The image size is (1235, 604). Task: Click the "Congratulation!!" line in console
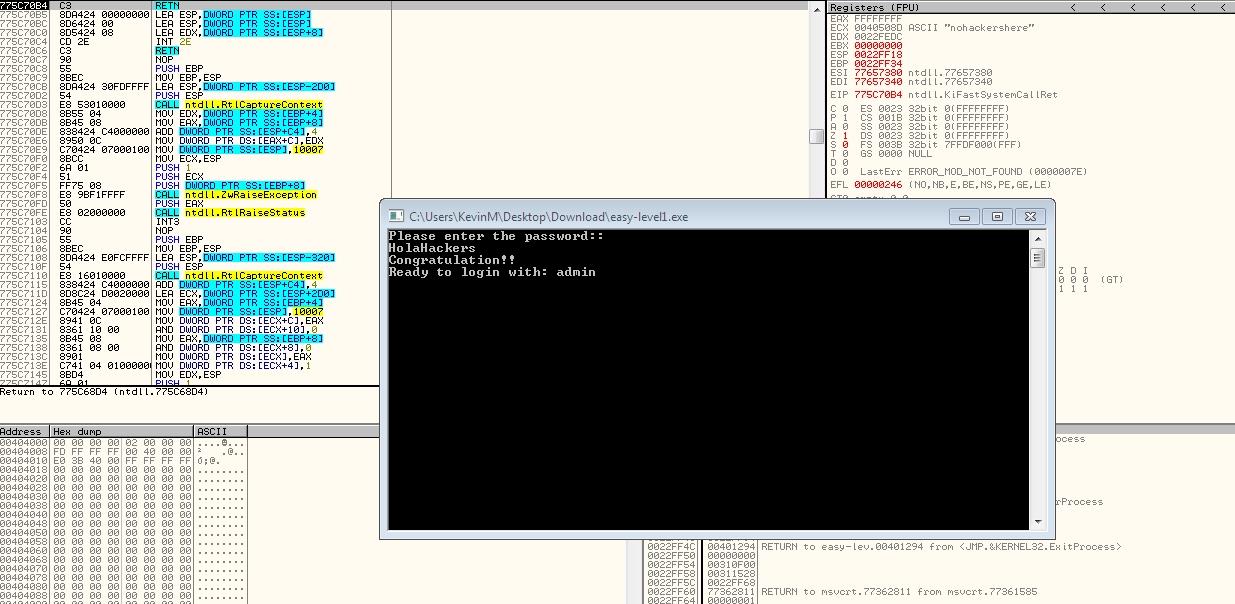click(x=452, y=260)
